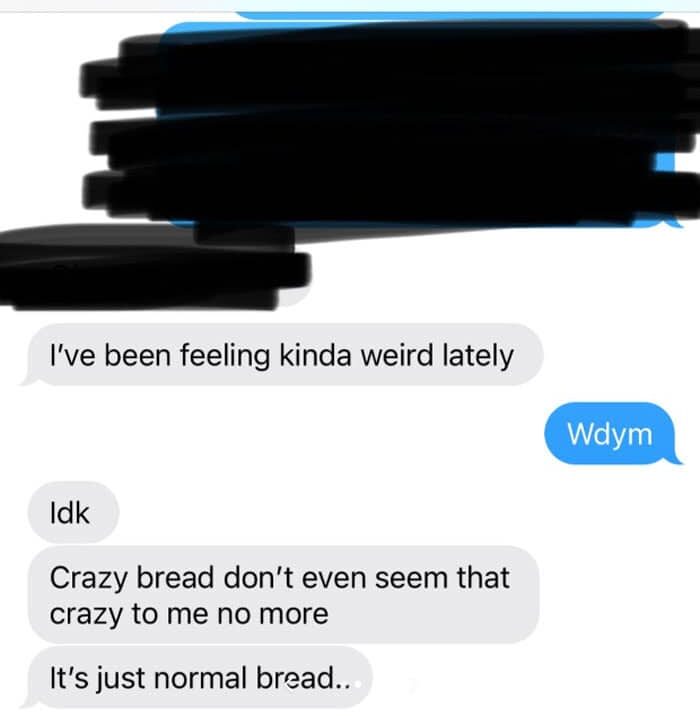Click the word "lately" in the gray bubble

coord(478,356)
